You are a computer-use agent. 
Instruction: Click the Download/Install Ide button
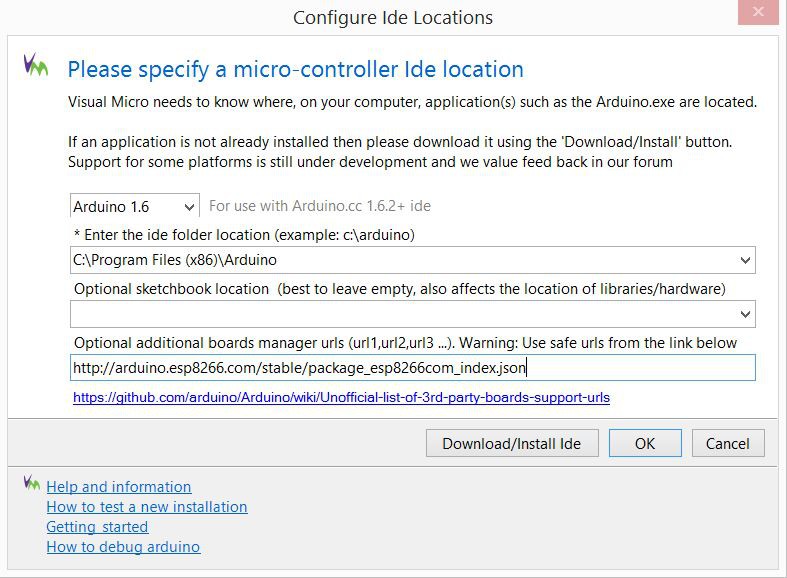pos(512,444)
